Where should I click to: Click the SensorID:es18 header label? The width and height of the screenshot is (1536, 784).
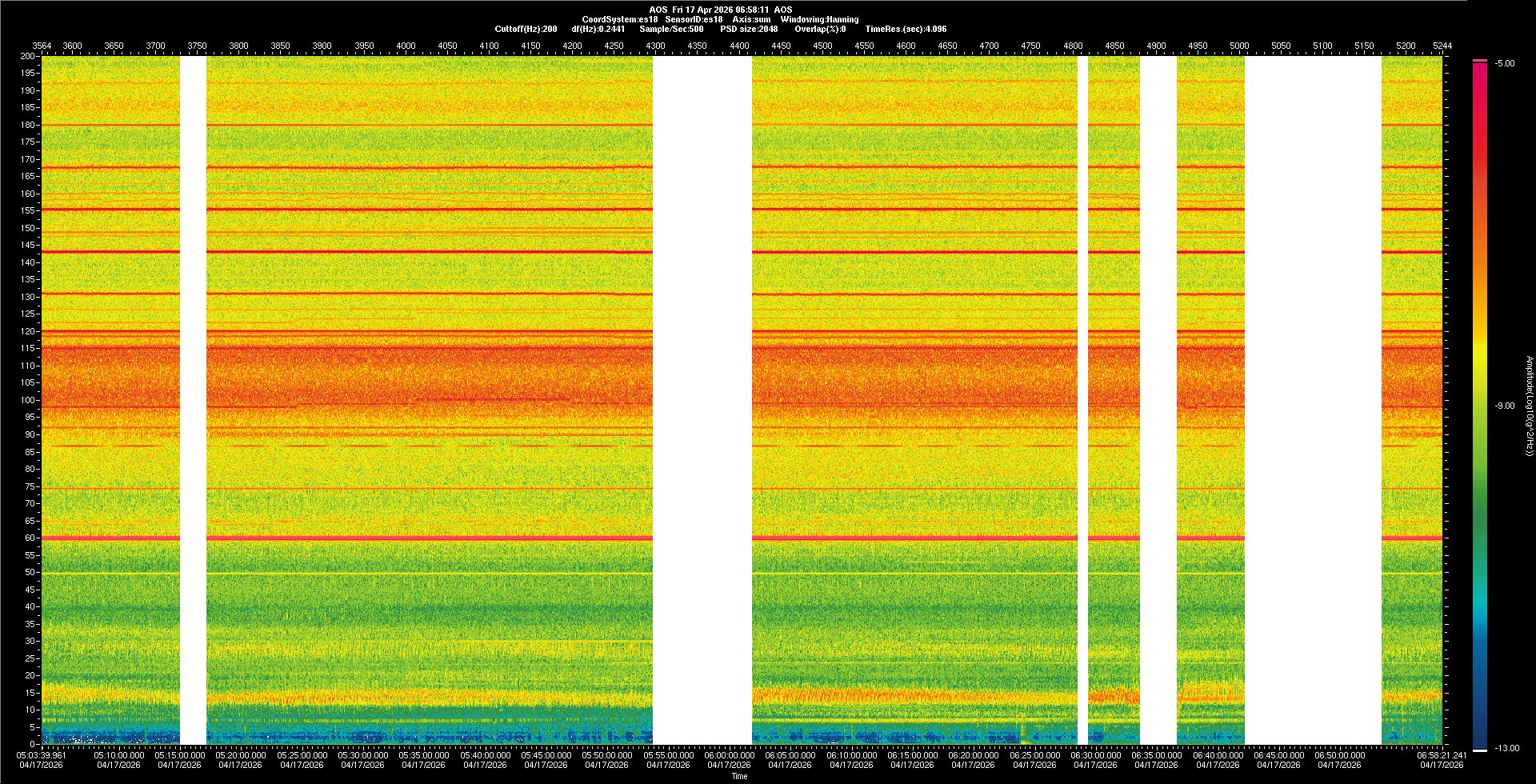[694, 19]
